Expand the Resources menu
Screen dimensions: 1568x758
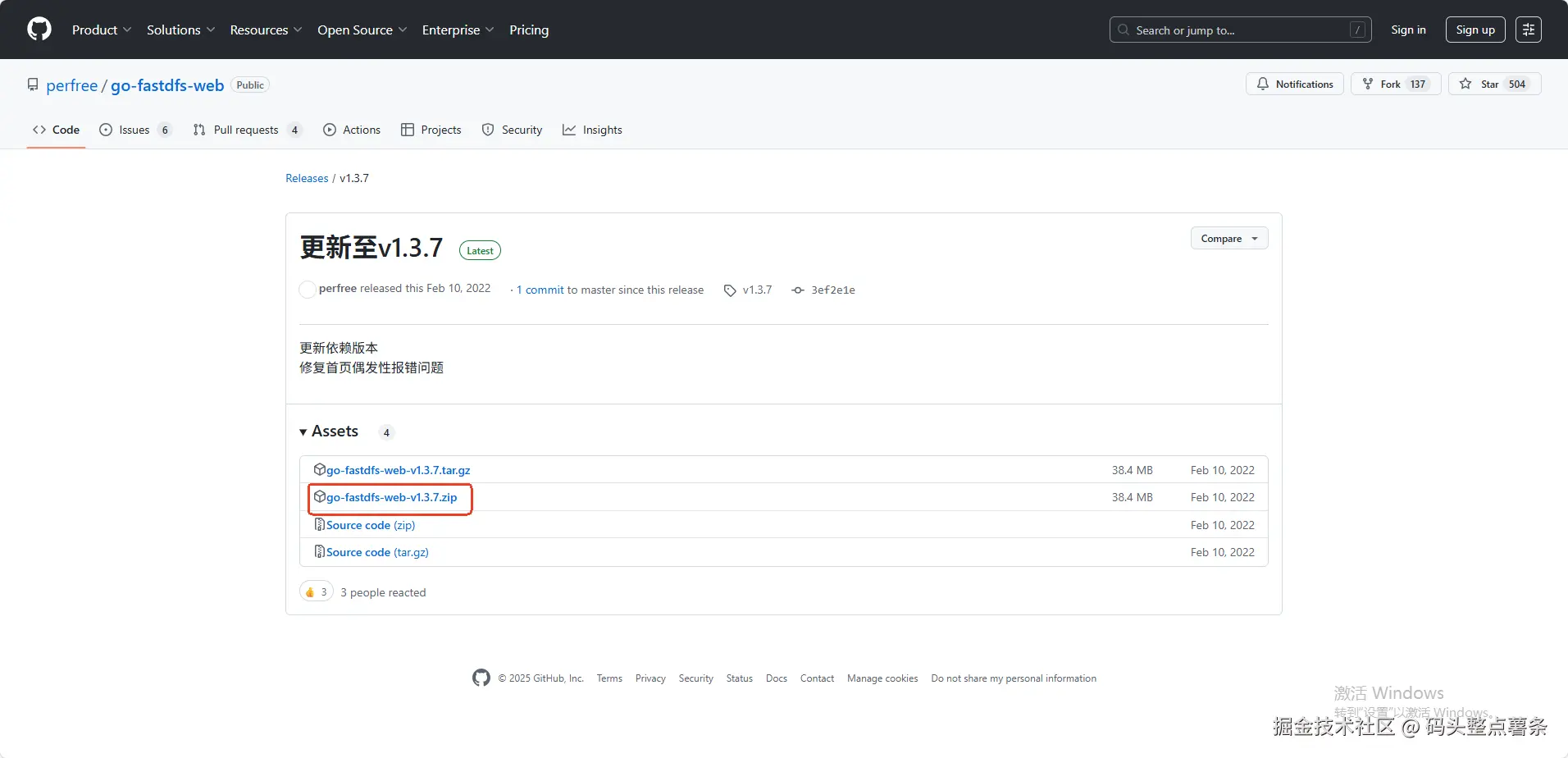coord(267,30)
